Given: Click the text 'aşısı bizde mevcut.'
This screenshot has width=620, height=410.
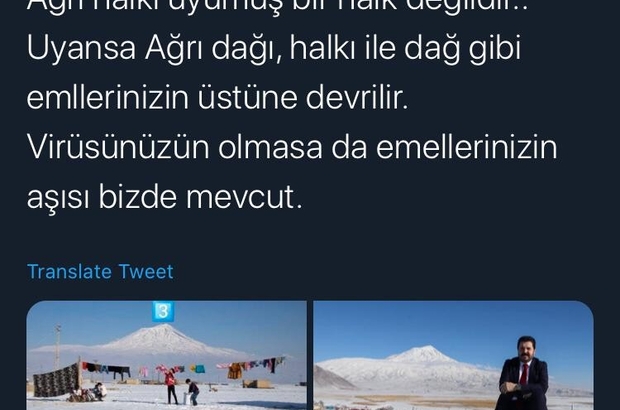Looking at the screenshot, I should click(165, 196).
